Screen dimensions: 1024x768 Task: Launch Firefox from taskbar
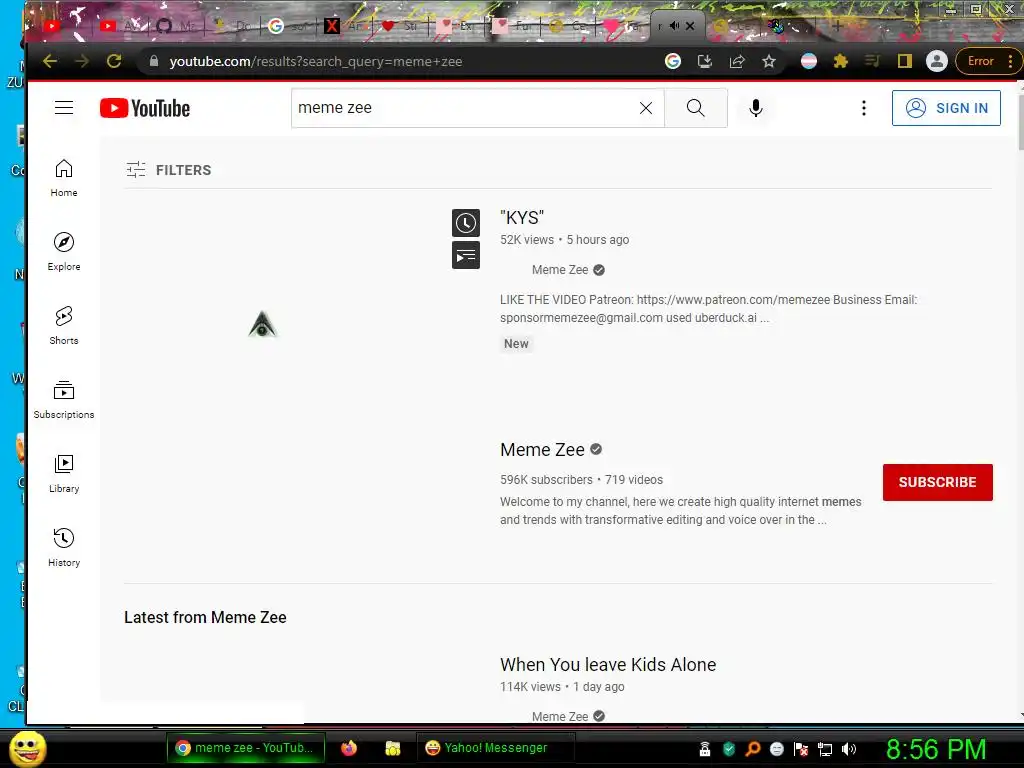(x=349, y=748)
